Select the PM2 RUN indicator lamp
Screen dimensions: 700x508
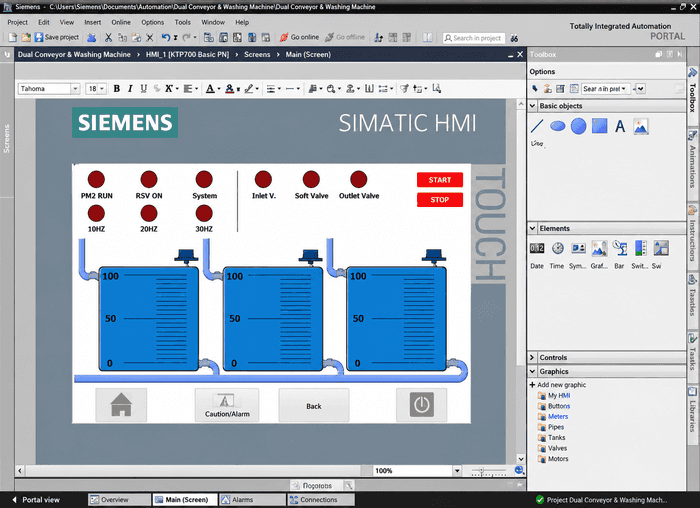click(96, 179)
